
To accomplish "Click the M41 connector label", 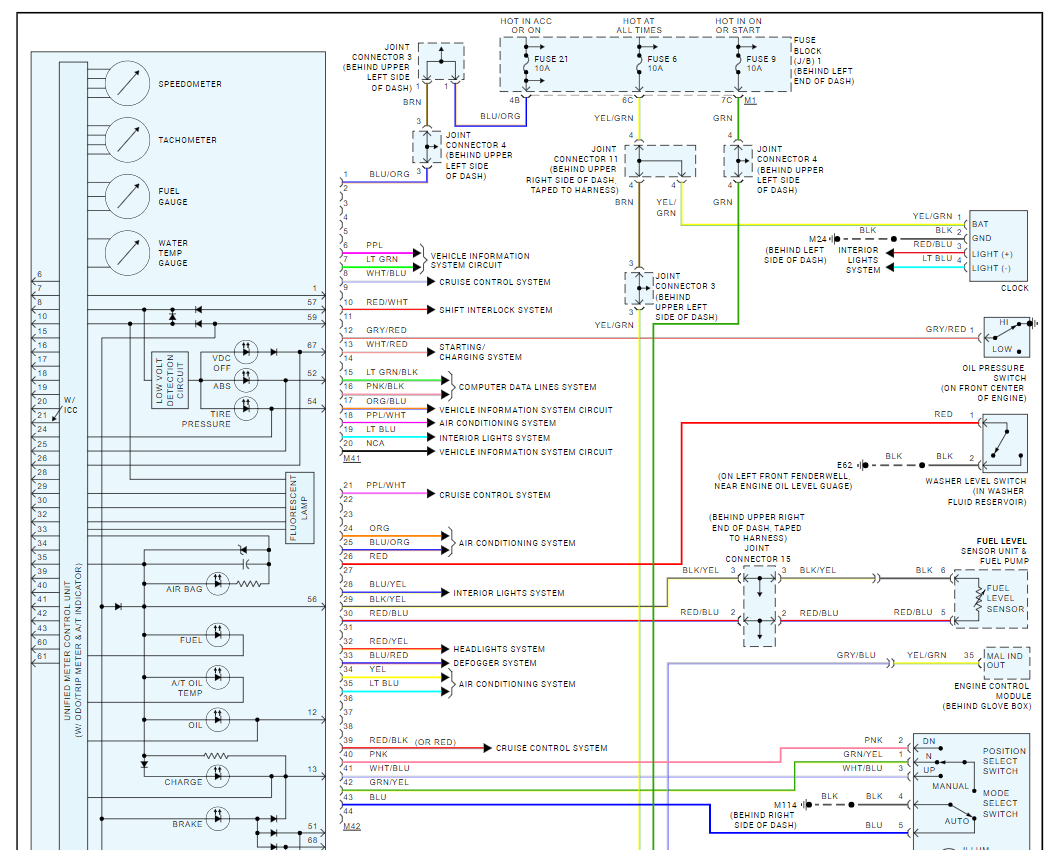I will coord(352,458).
